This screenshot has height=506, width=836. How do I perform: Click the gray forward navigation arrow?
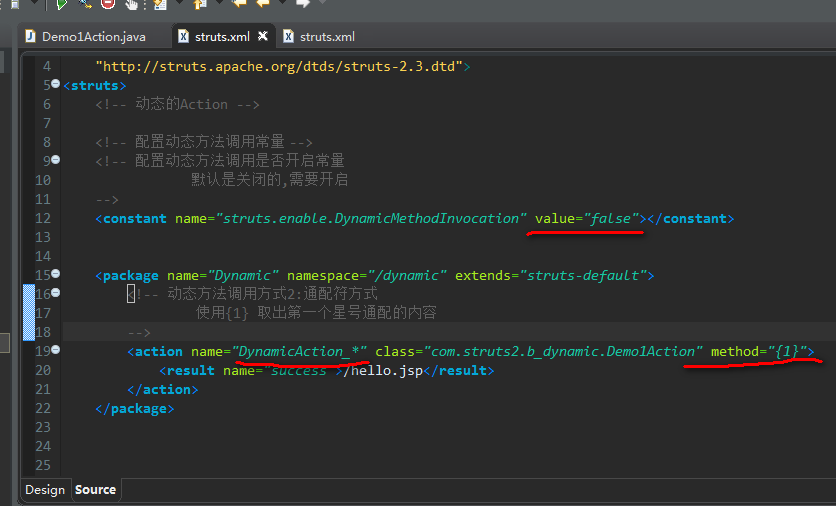302,4
